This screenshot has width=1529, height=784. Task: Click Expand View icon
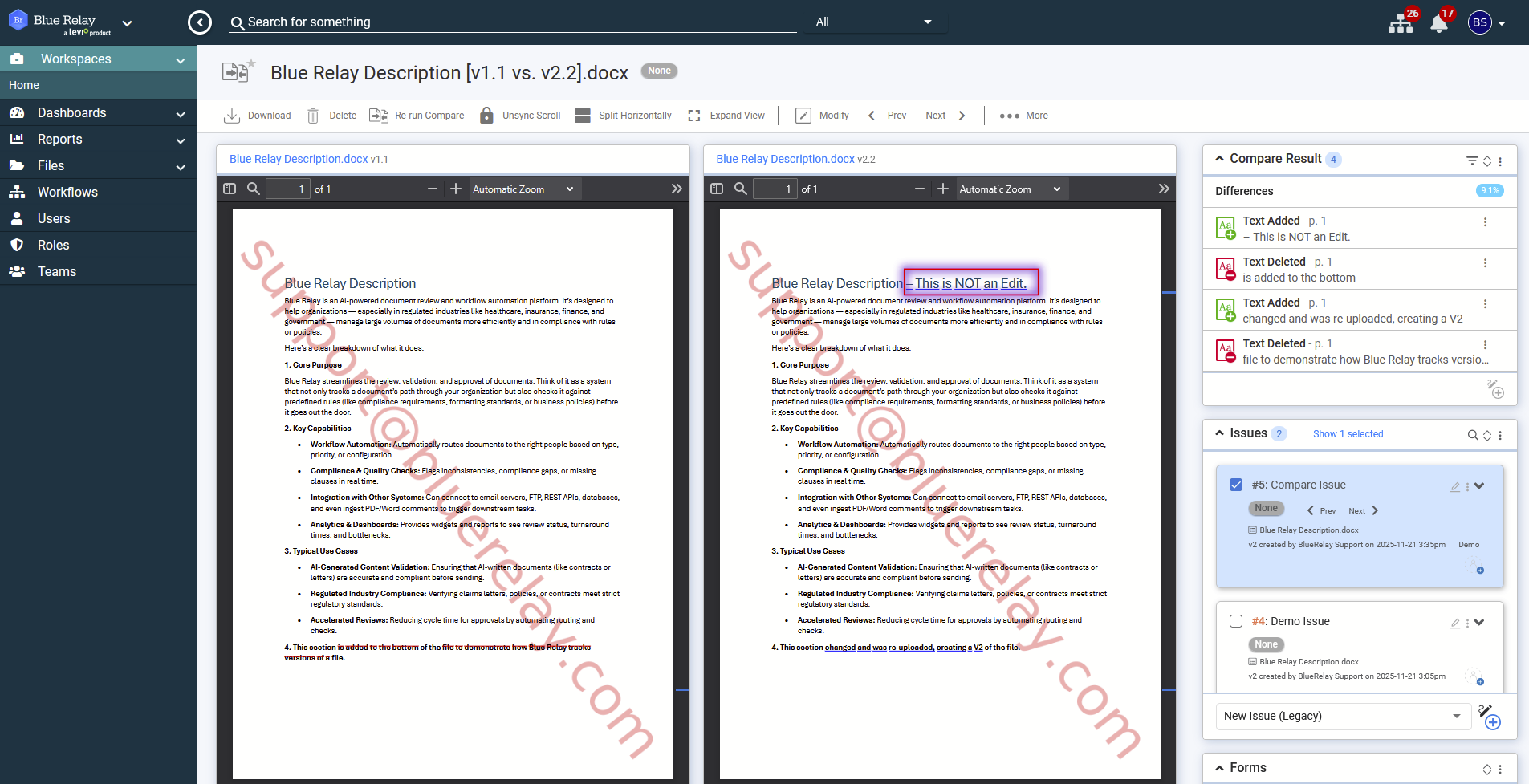[694, 116]
